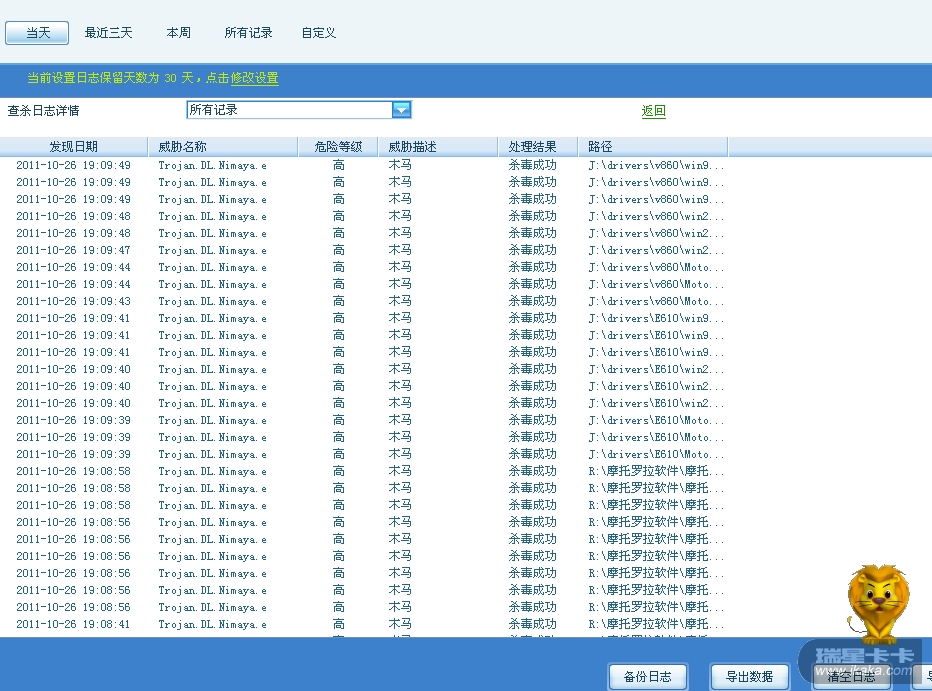The image size is (932, 691).
Task: Select the 最近三天 tab
Action: pyautogui.click(x=108, y=33)
